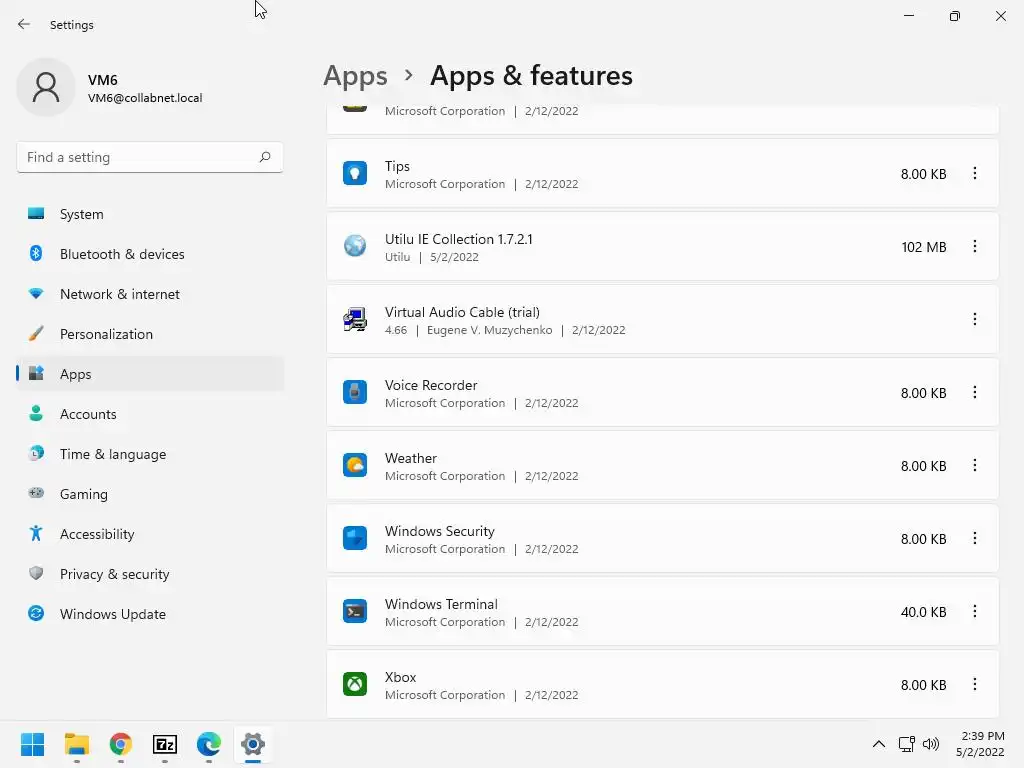This screenshot has width=1024, height=768.
Task: Go back with the arrow button
Action: pos(24,24)
